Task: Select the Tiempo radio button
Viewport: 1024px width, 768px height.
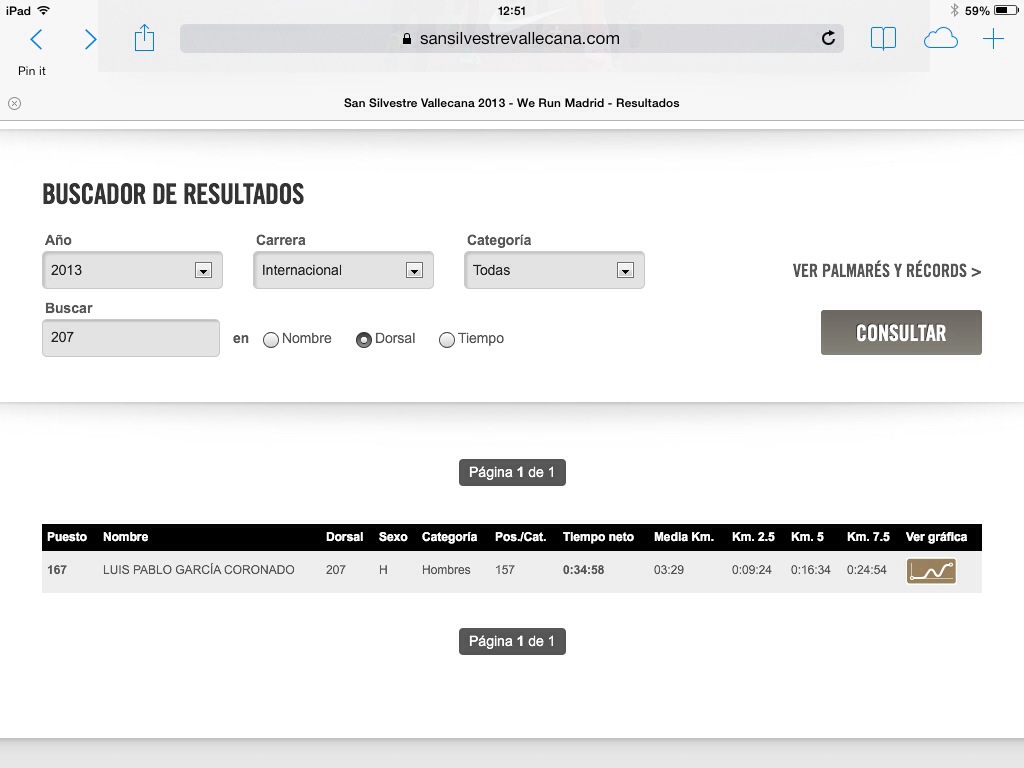Action: [x=447, y=340]
